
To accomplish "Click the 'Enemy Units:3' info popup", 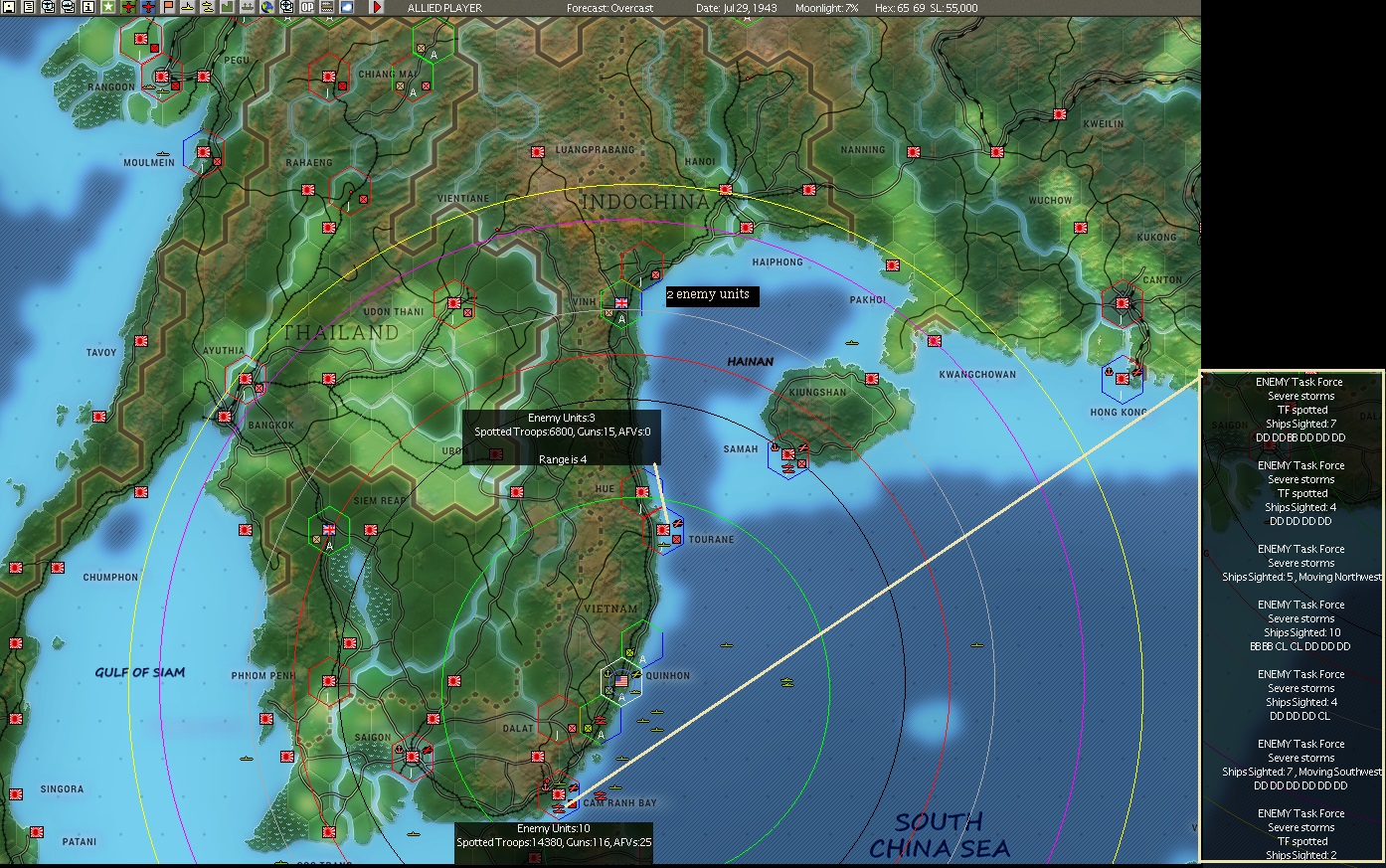I will 562,438.
